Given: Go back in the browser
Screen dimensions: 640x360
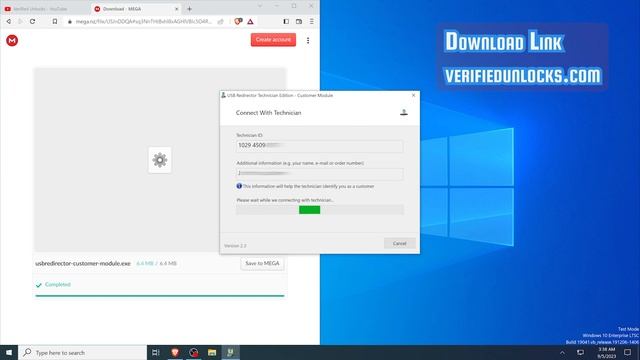Looking at the screenshot, I should [x=9, y=21].
